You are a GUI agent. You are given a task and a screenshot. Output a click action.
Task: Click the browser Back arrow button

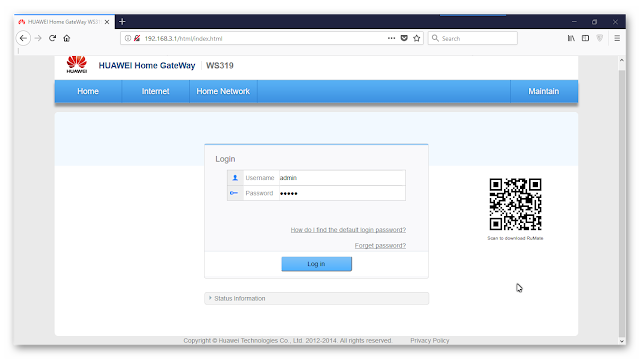point(23,38)
